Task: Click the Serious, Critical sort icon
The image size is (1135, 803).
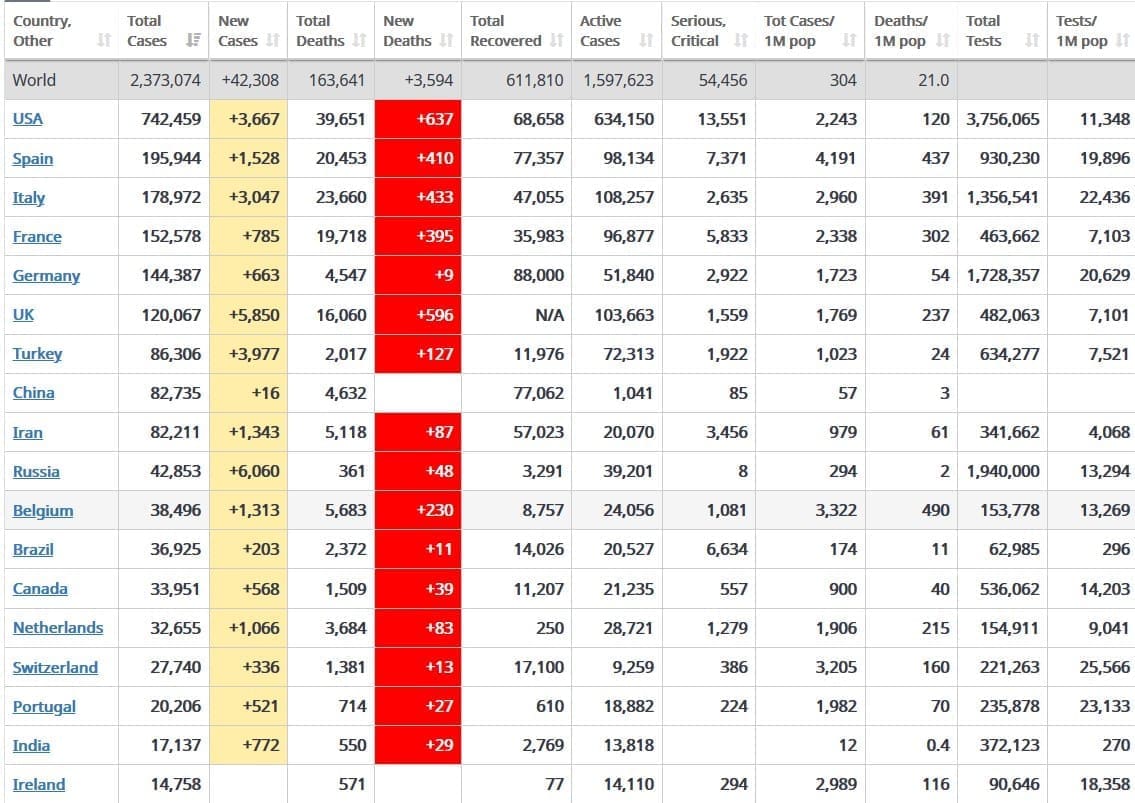Action: pyautogui.click(x=740, y=41)
